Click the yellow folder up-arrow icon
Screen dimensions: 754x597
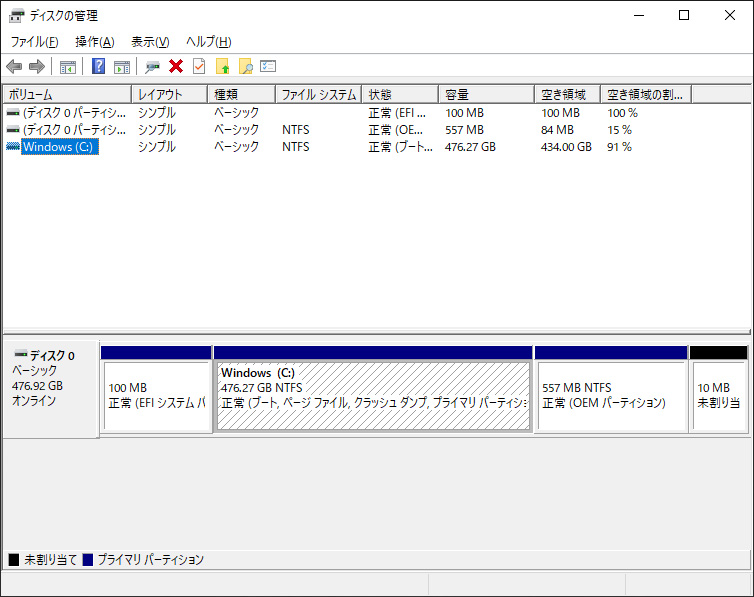pyautogui.click(x=223, y=66)
